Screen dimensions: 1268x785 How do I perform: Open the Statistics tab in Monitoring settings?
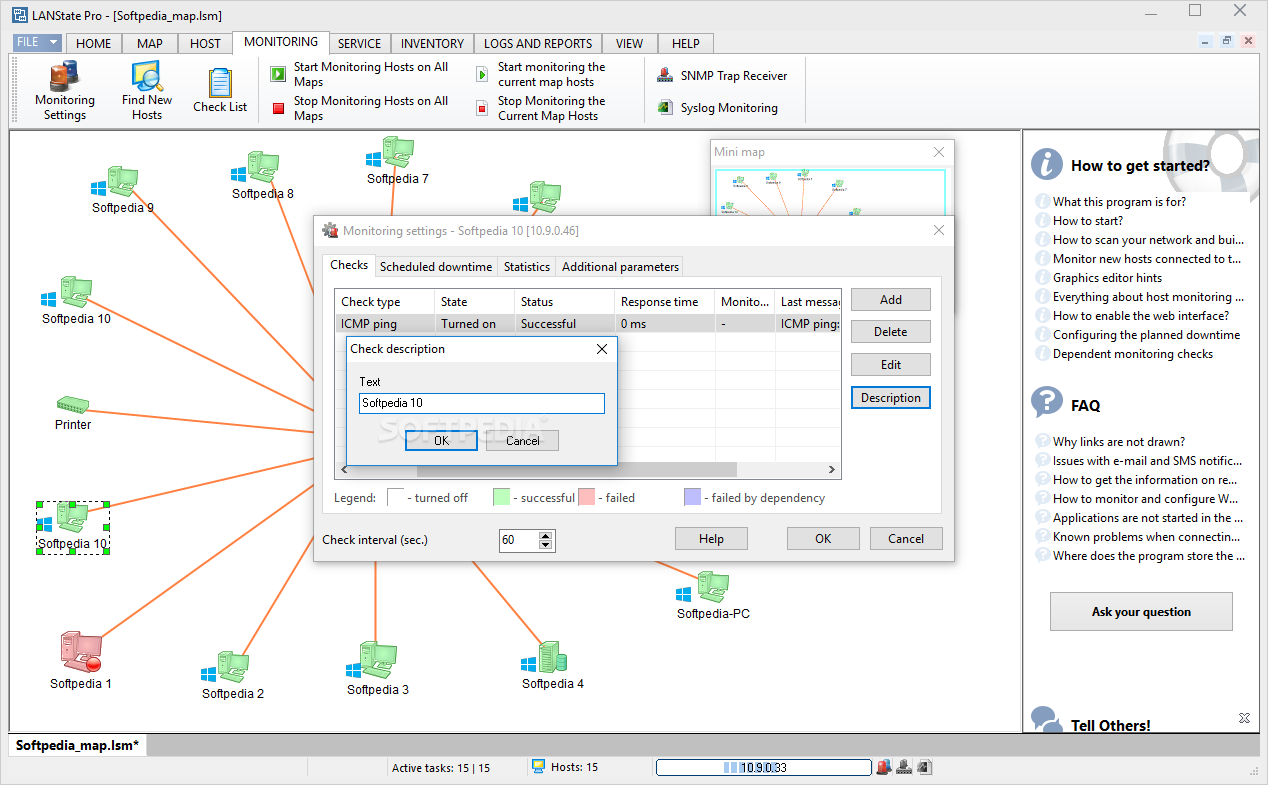527,267
